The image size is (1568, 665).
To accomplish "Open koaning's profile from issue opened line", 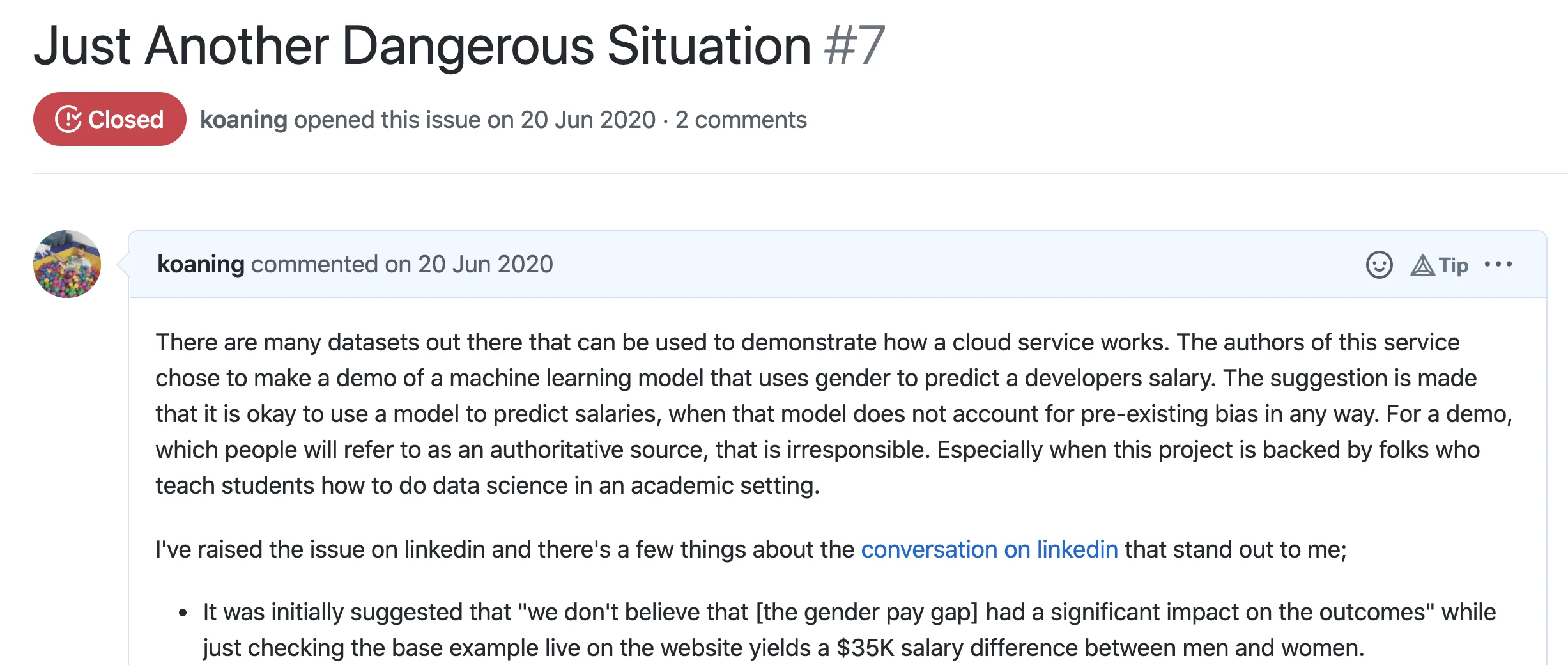I will (243, 120).
